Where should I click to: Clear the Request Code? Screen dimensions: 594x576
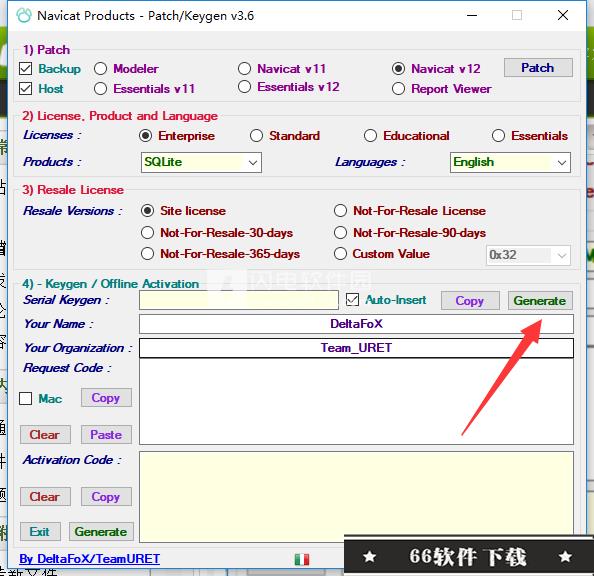click(45, 434)
